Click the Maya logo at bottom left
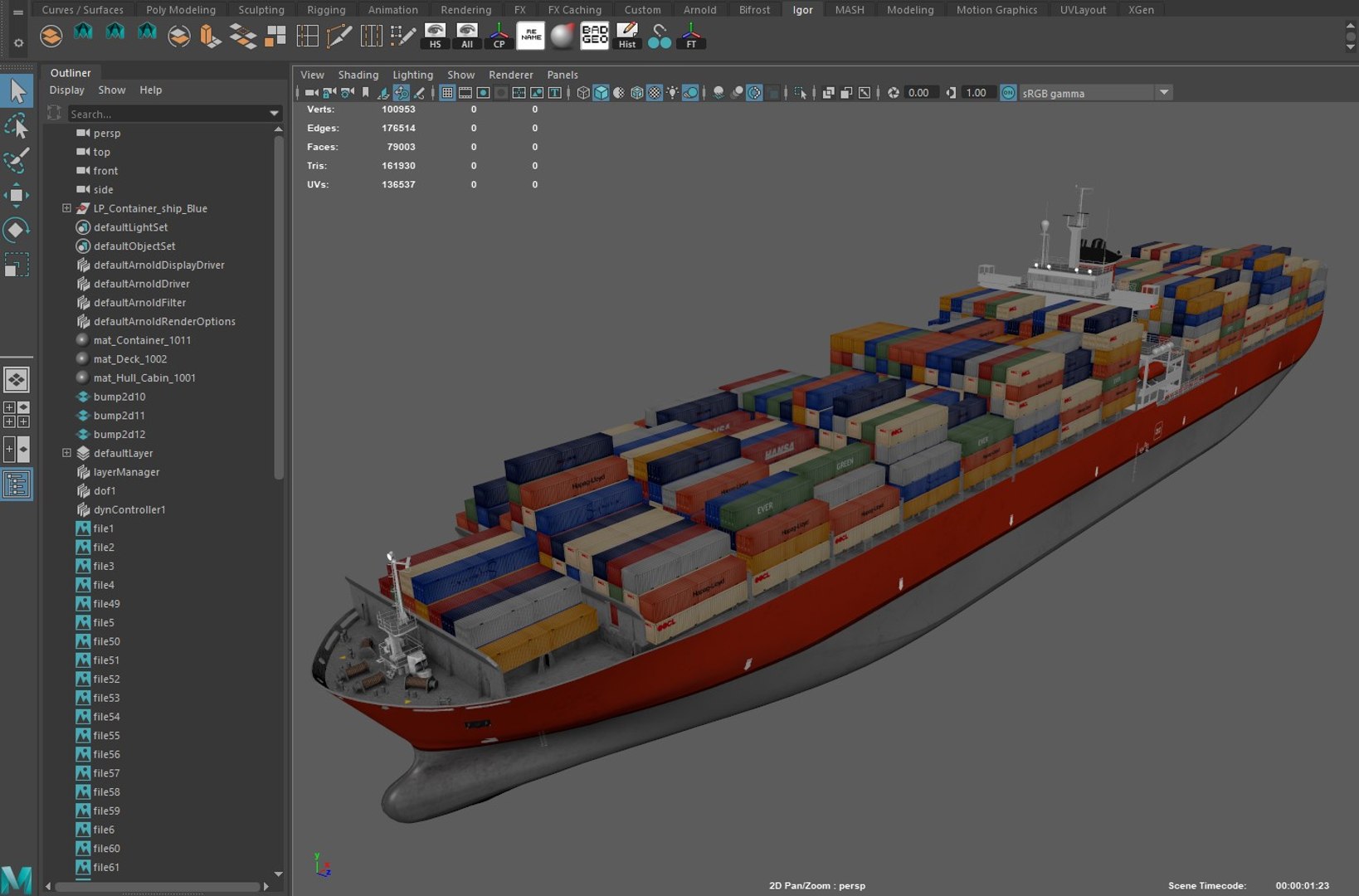This screenshot has width=1359, height=896. 17,879
